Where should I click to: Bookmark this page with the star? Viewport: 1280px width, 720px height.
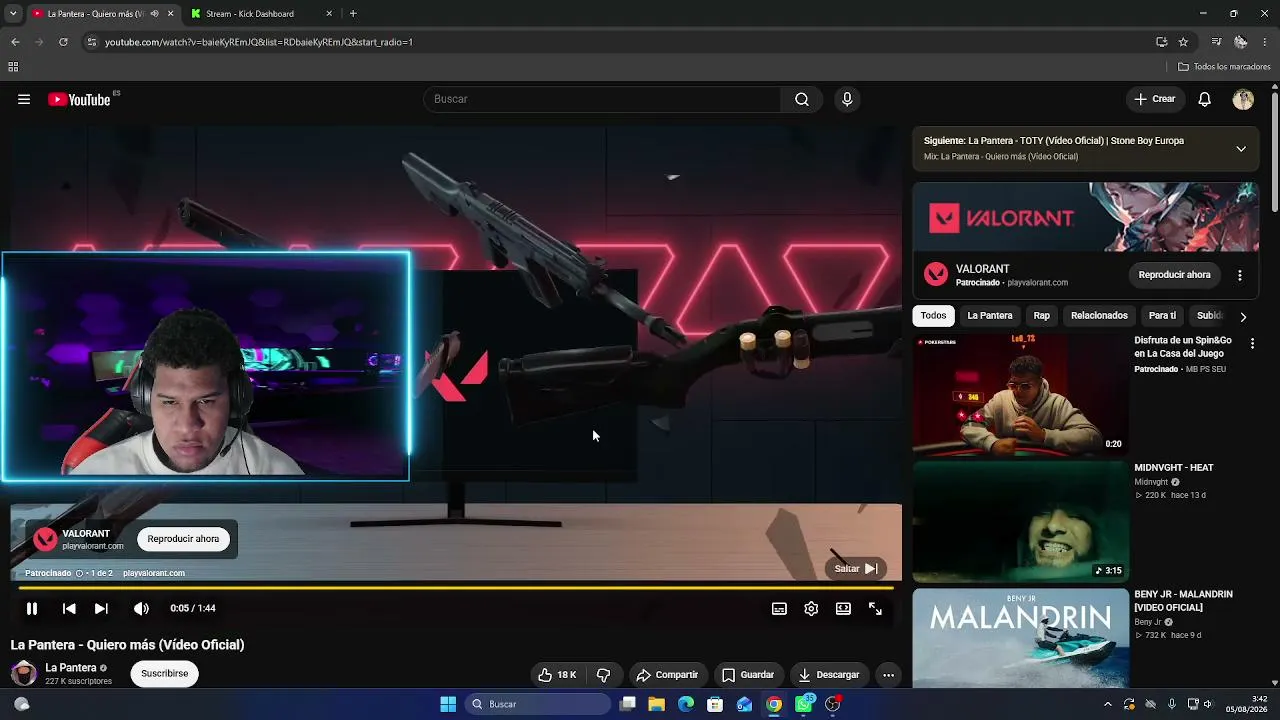tap(1183, 42)
